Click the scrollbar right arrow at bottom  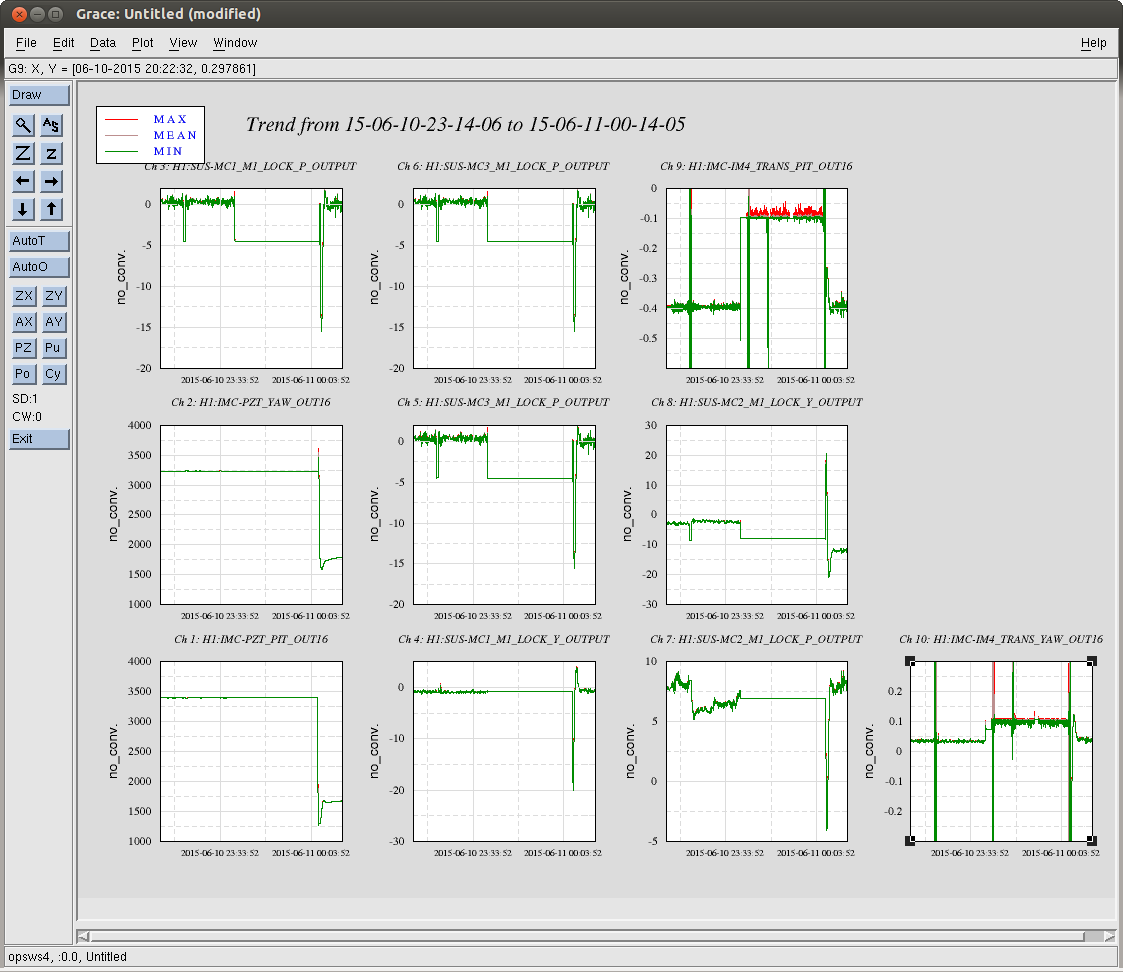(x=1109, y=936)
